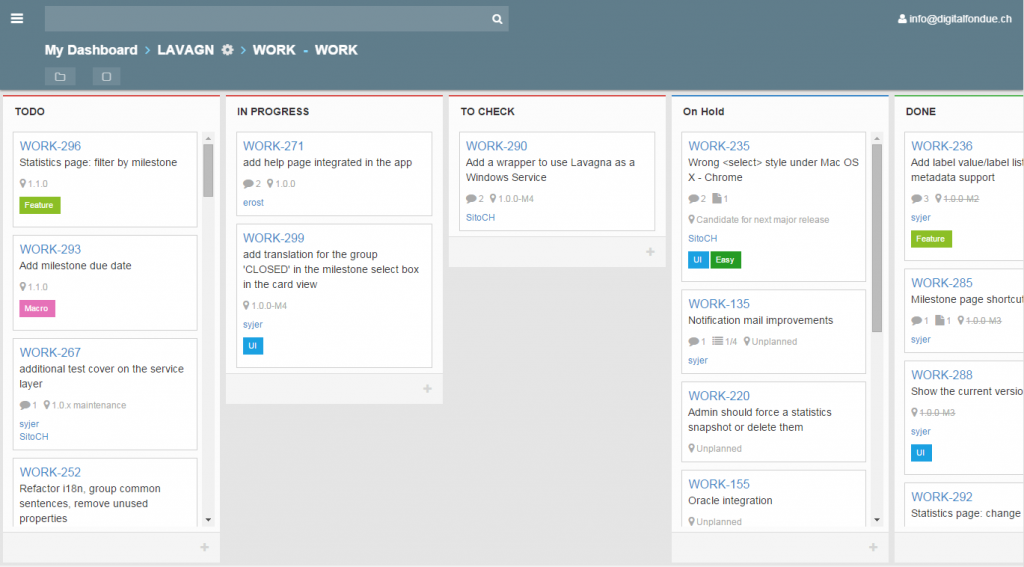Click '1.0.x maintenance' milestone on WORK-267
1024x567 pixels.
pyautogui.click(x=89, y=405)
